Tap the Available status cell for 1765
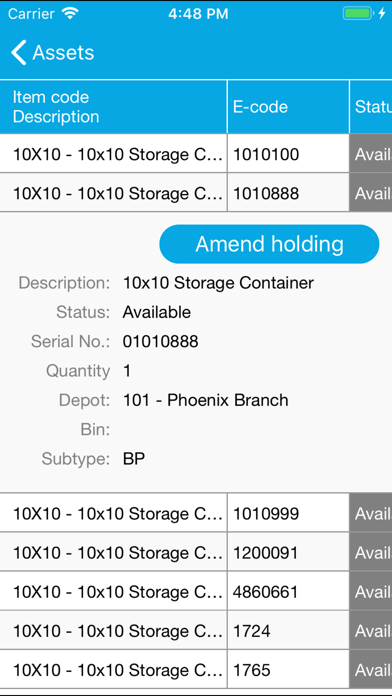This screenshot has width=392, height=696. pos(371,669)
